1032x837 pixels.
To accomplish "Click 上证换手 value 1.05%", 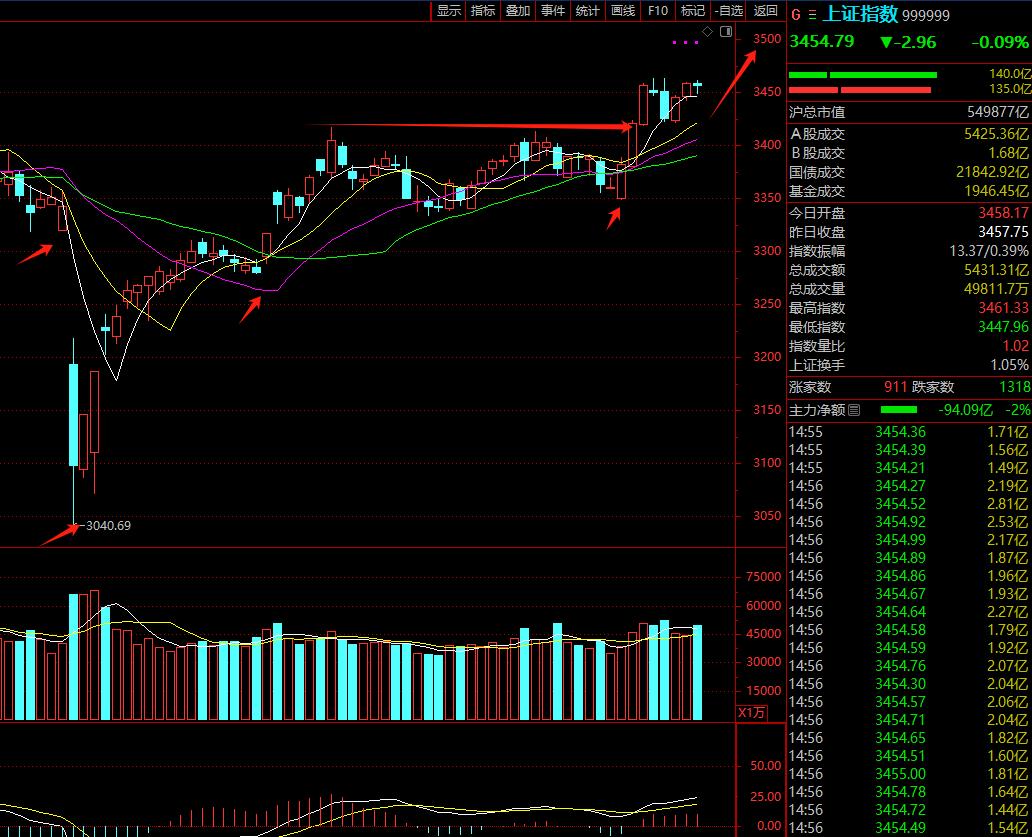I will coord(1009,366).
